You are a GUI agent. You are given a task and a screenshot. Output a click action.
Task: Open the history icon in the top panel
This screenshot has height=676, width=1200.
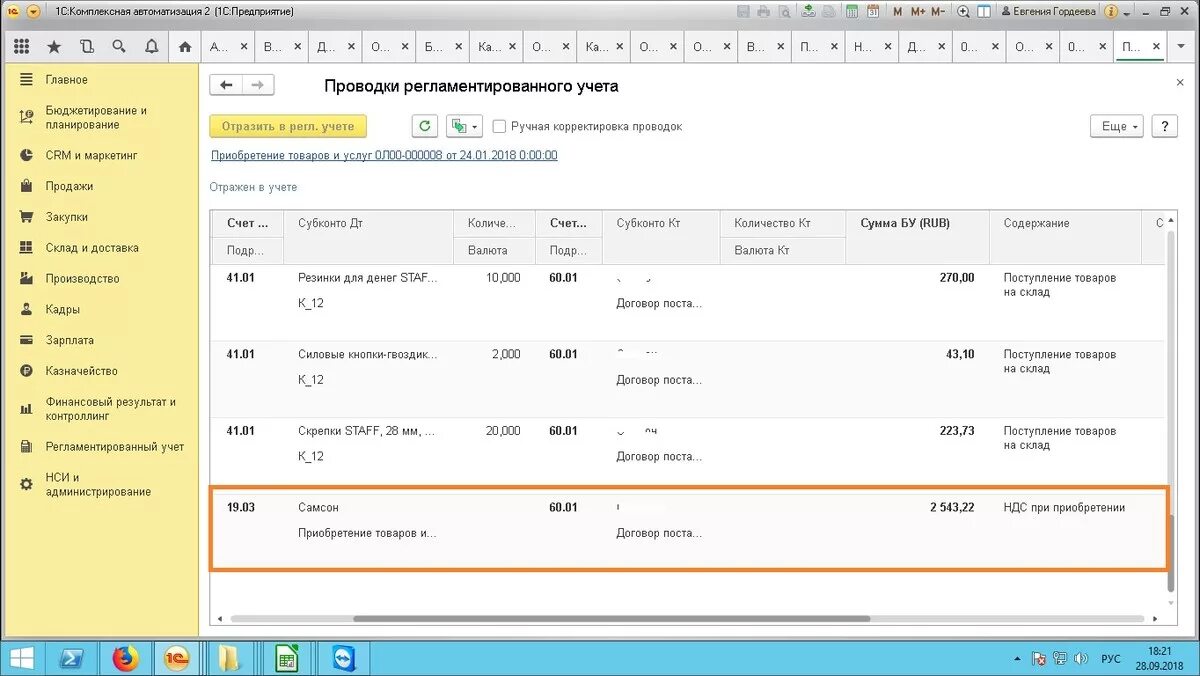[86, 46]
